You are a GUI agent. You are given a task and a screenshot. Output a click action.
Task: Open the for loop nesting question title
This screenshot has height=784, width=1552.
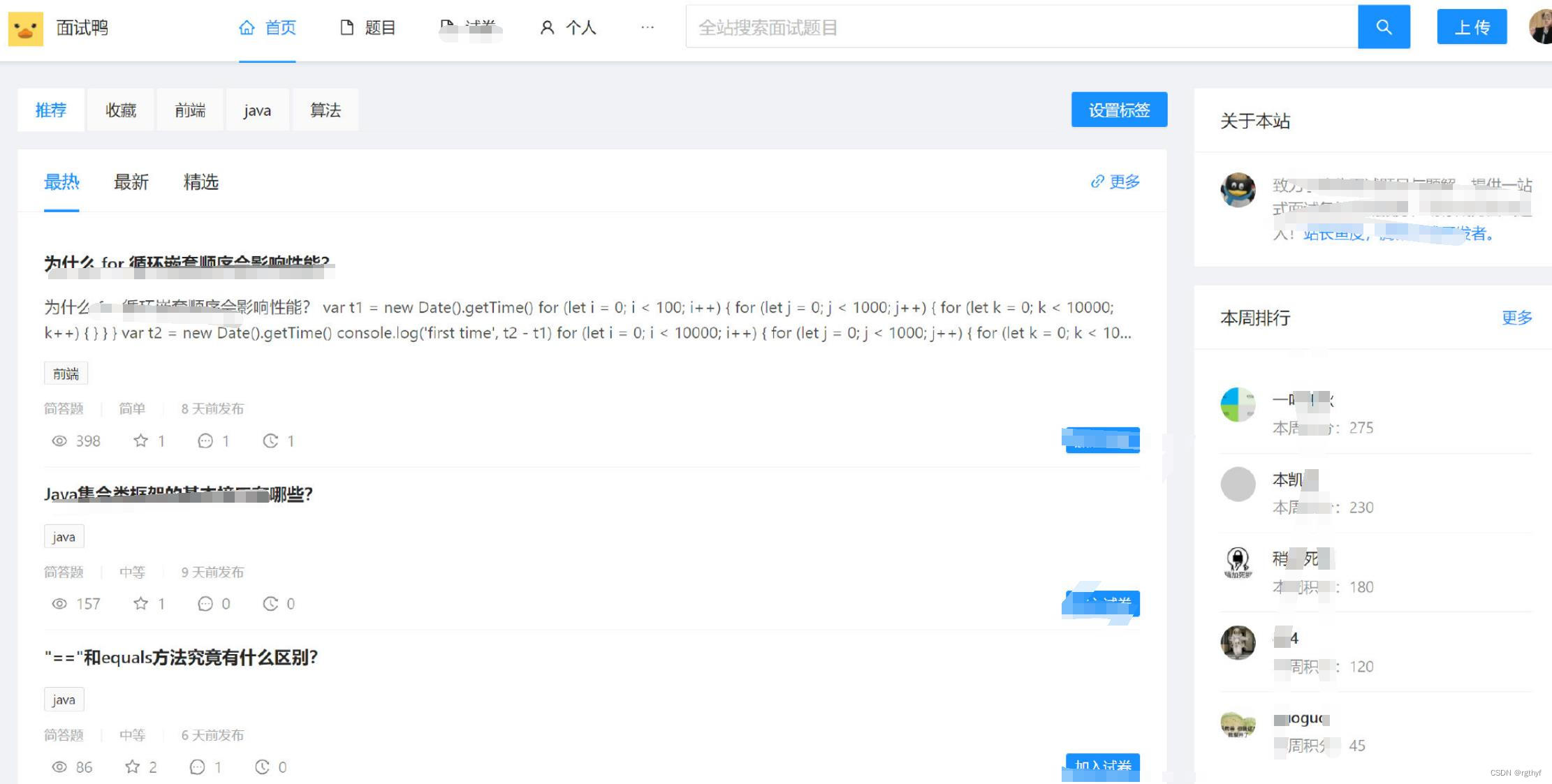coord(187,264)
